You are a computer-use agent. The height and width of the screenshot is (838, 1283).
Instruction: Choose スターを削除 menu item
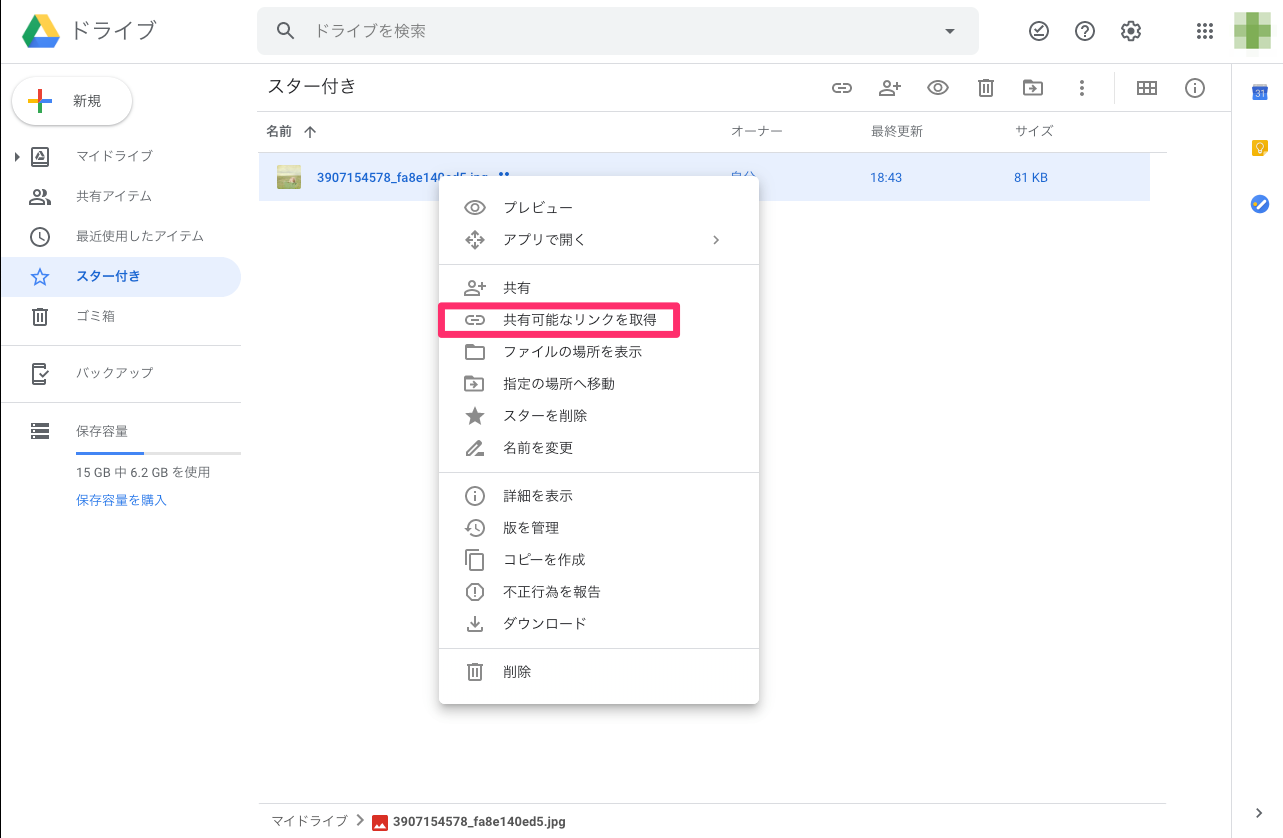599,416
